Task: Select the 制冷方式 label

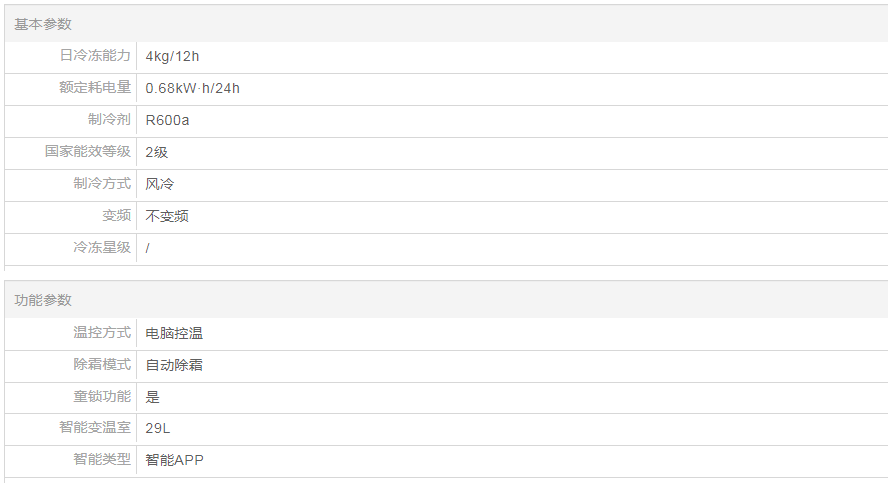Action: point(102,184)
